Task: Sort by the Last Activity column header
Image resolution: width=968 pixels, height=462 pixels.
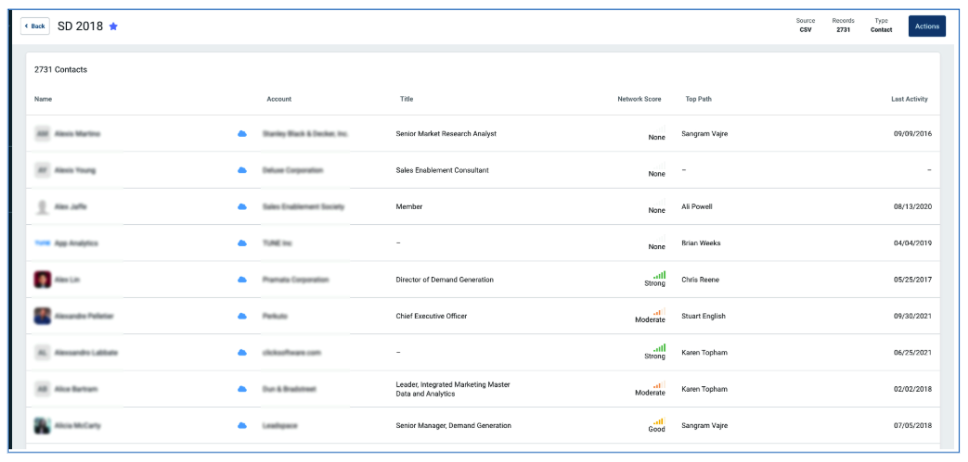Action: pyautogui.click(x=909, y=99)
